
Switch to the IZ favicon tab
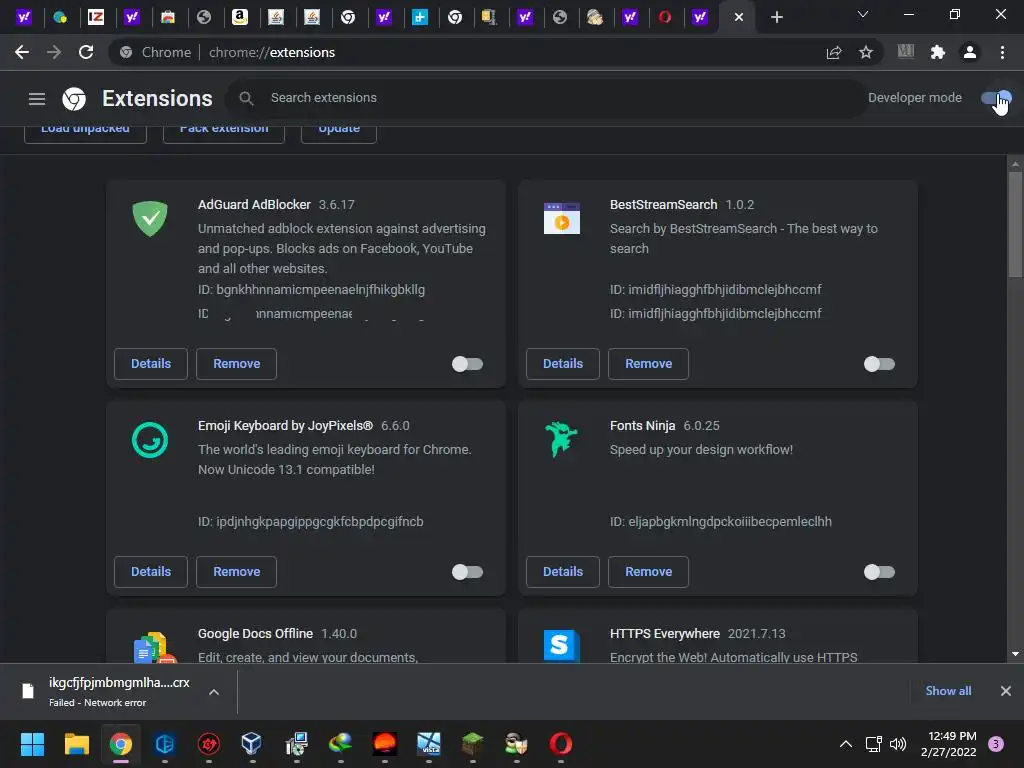coord(96,17)
